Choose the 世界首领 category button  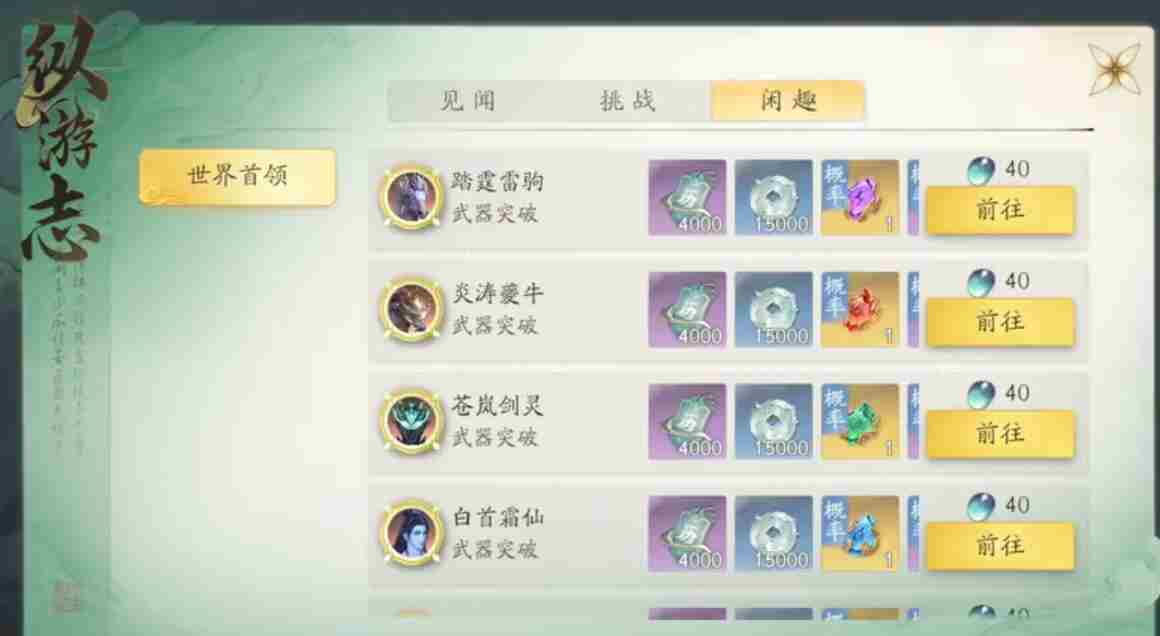237,176
